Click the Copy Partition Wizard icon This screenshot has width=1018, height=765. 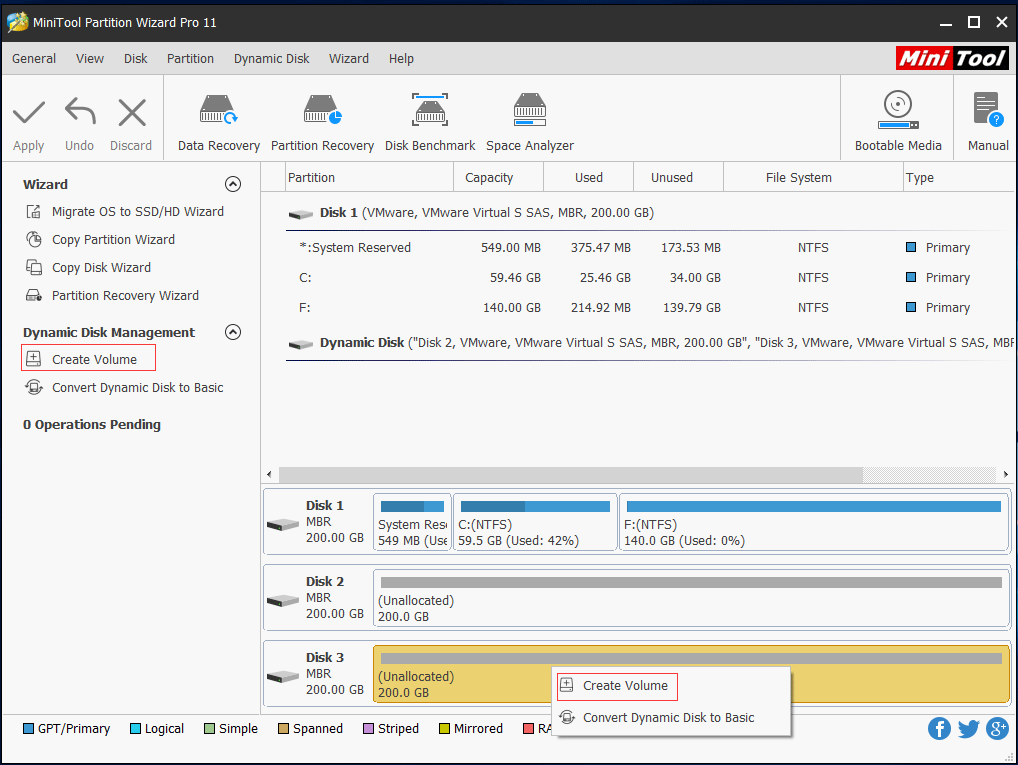(34, 240)
